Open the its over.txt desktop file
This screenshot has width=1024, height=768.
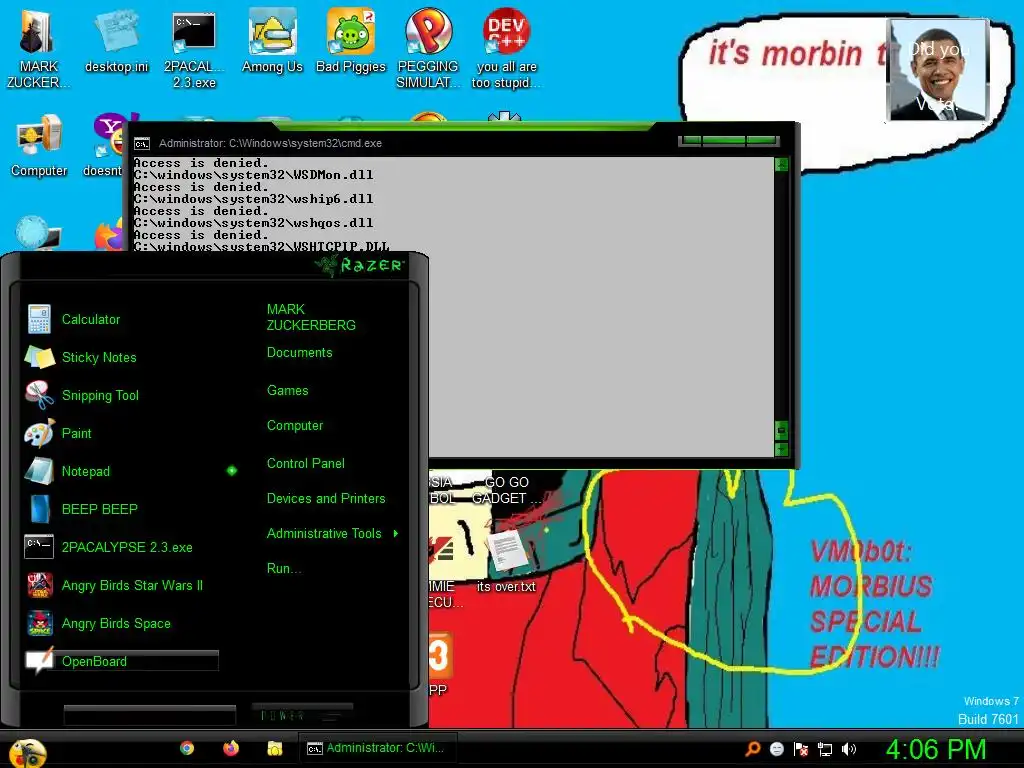[x=506, y=560]
